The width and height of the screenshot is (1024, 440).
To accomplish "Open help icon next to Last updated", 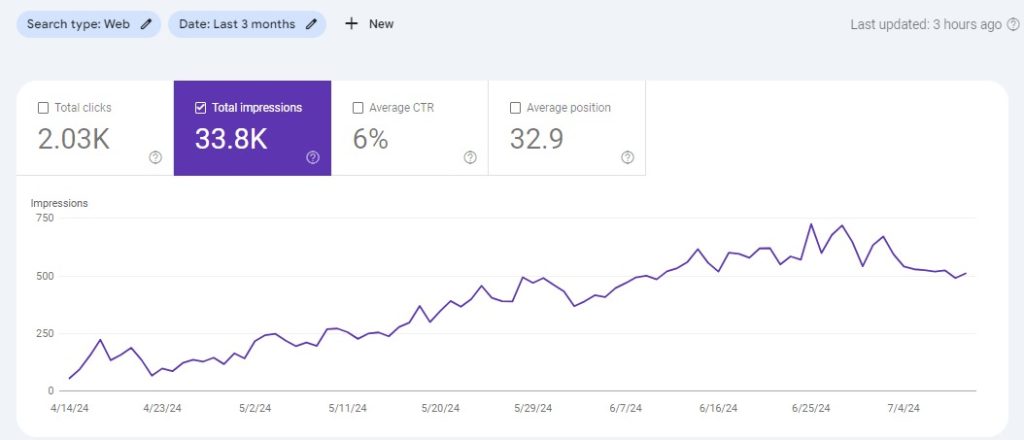I will (1012, 25).
